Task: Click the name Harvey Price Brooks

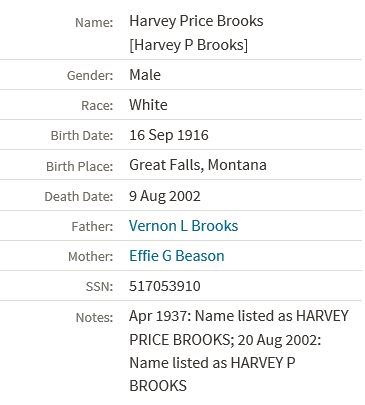Action: (x=196, y=21)
